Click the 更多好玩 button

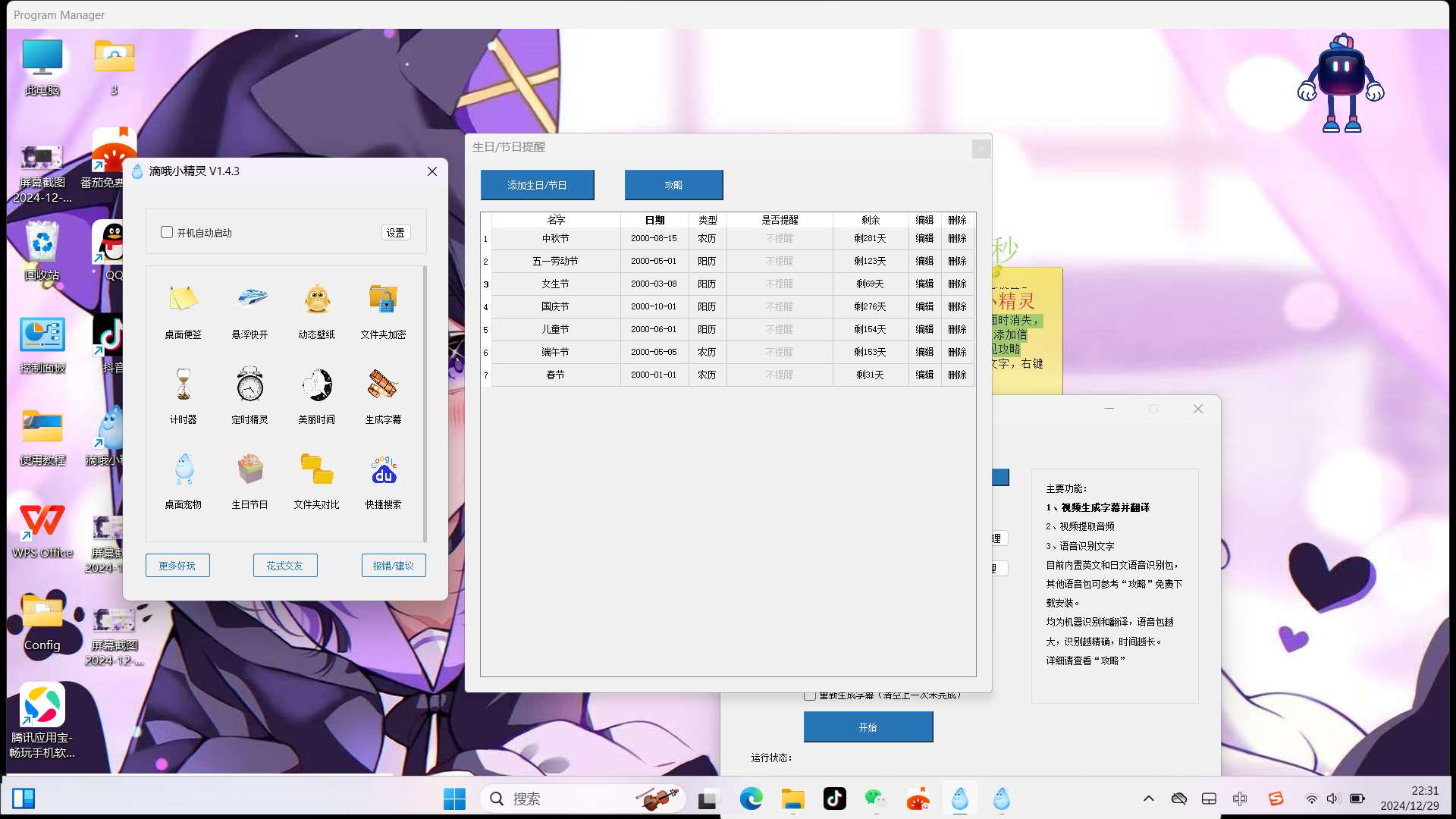click(177, 566)
